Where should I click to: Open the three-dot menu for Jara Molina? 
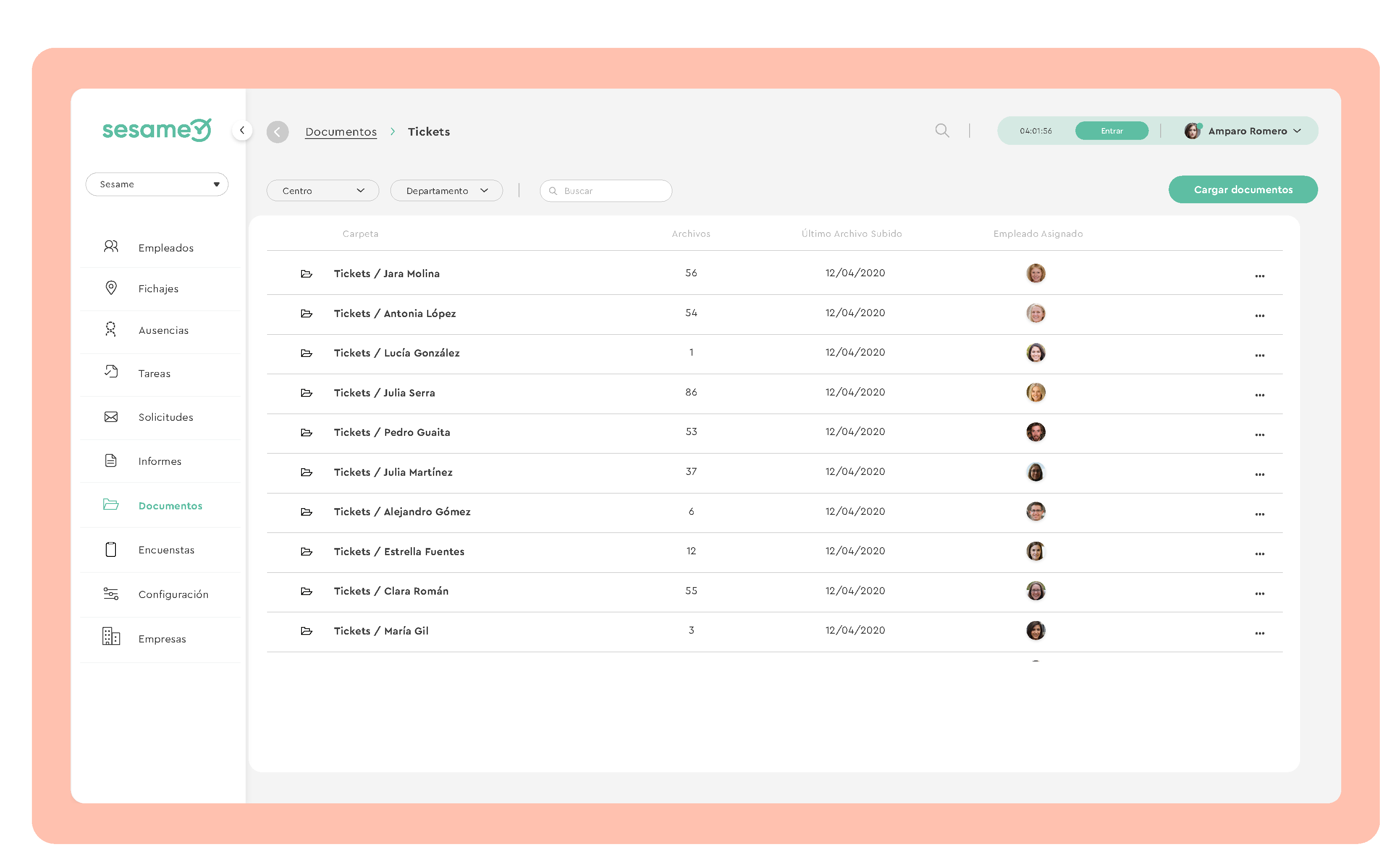1259,276
